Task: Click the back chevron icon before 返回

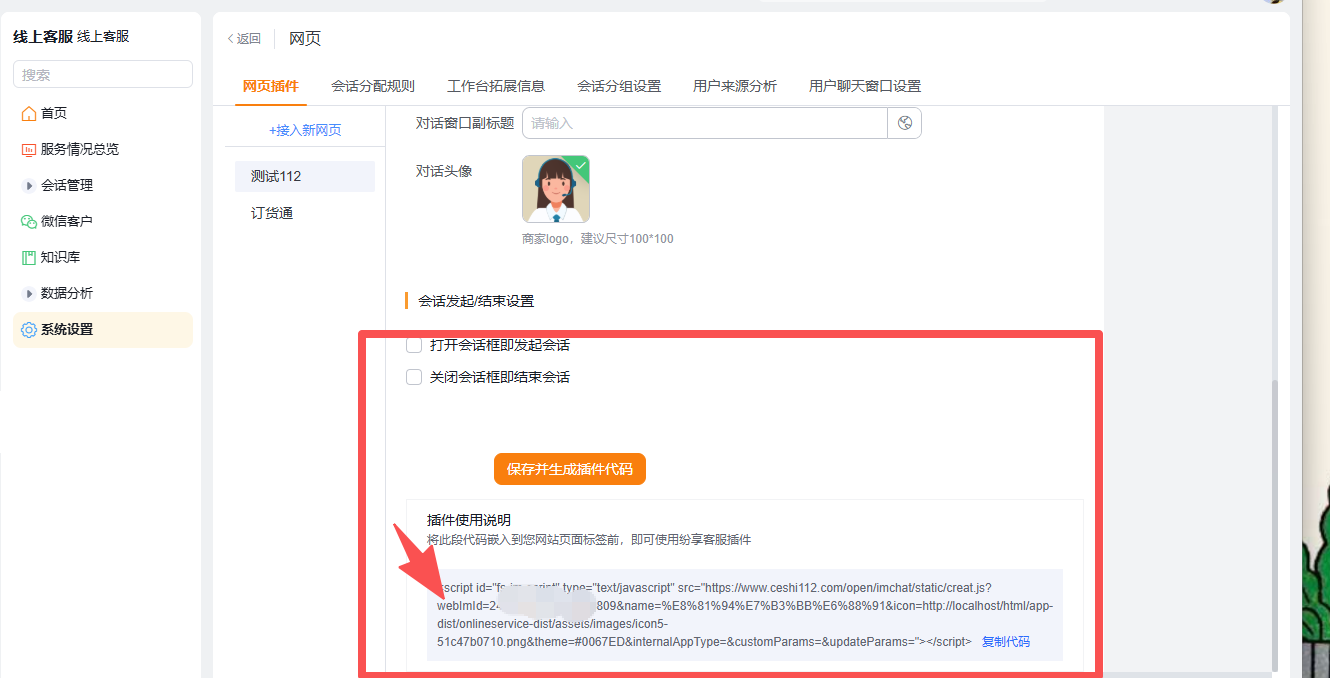Action: point(231,39)
